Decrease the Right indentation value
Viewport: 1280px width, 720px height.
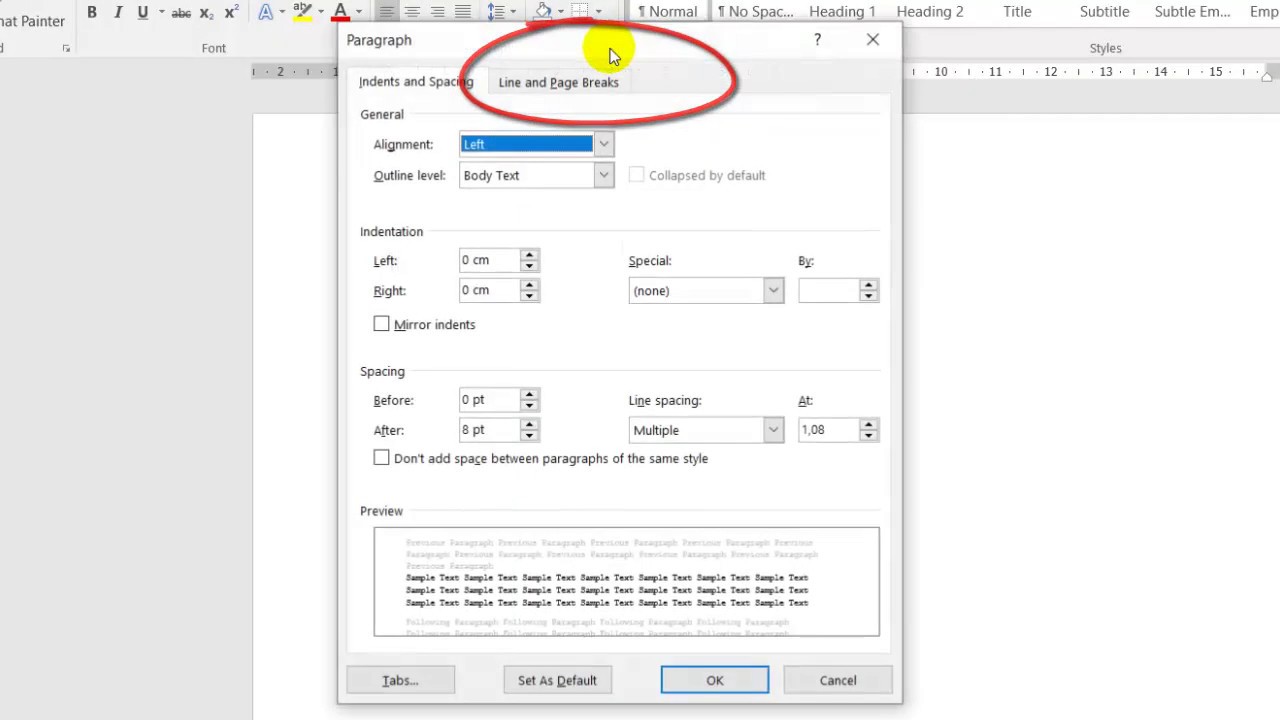click(x=530, y=296)
